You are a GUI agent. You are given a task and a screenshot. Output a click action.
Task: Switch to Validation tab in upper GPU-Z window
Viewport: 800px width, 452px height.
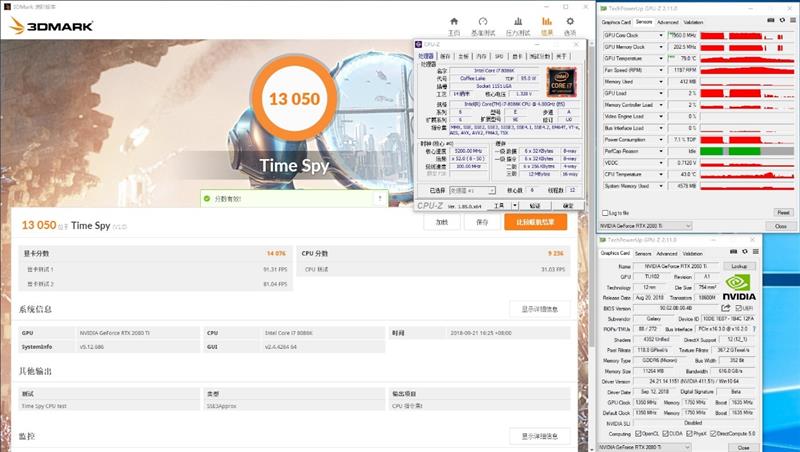click(x=693, y=22)
